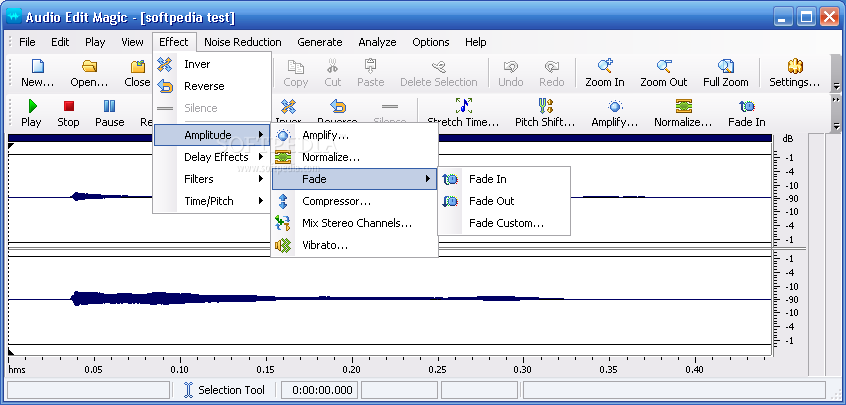Choose Fade In from the Fade submenu
The image size is (846, 405).
504,179
